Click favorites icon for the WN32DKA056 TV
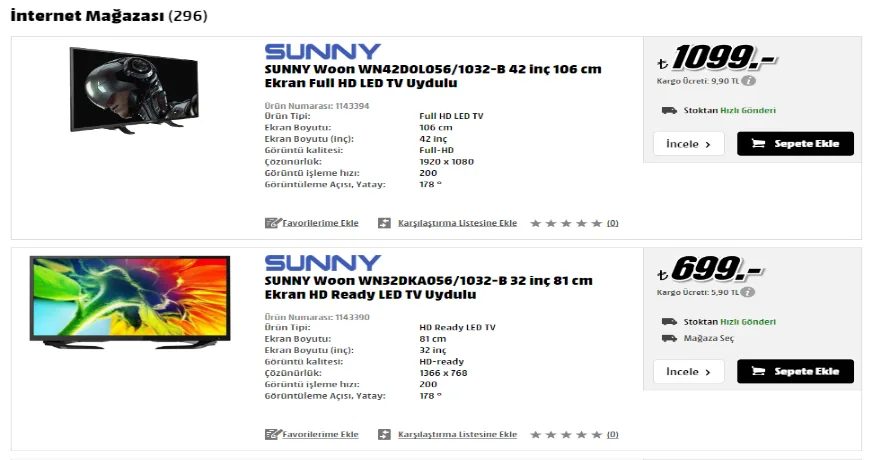This screenshot has height=460, width=890. 273,434
